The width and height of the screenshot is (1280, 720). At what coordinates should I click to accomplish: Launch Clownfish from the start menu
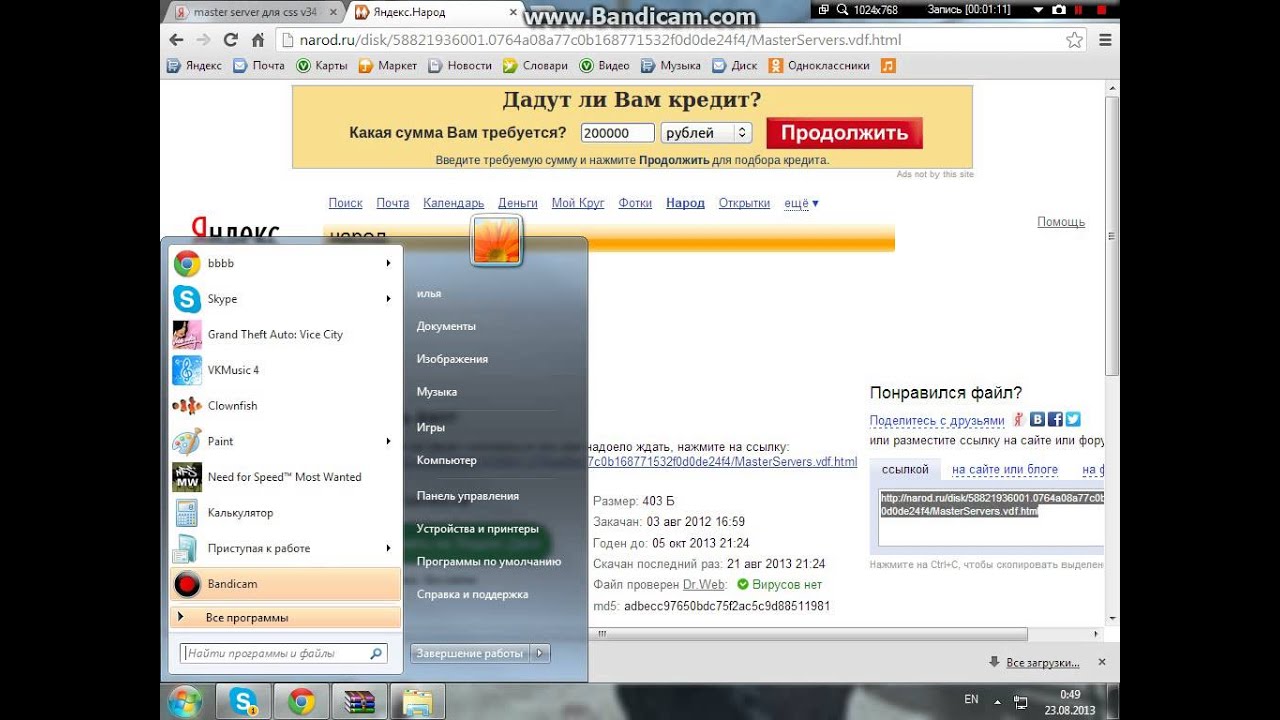[285, 406]
